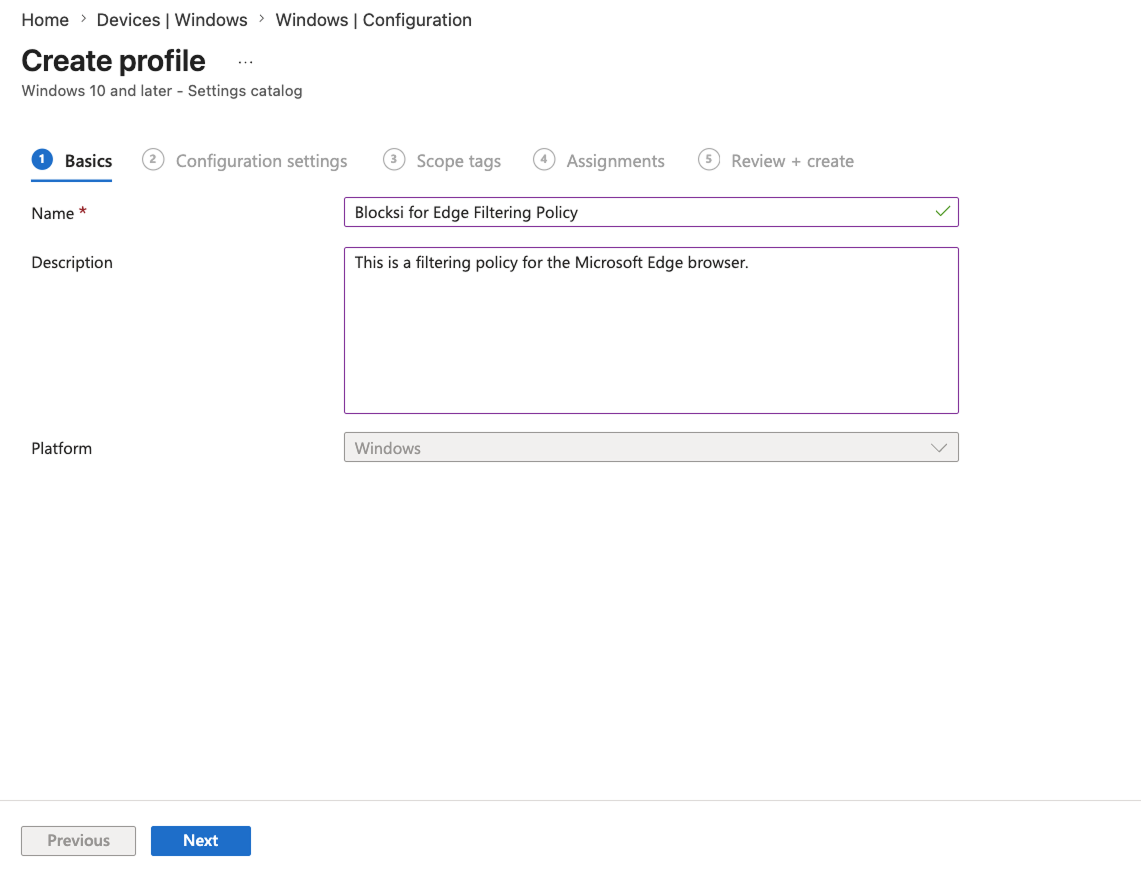
Task: Switch to Scope tags step
Action: point(458,161)
